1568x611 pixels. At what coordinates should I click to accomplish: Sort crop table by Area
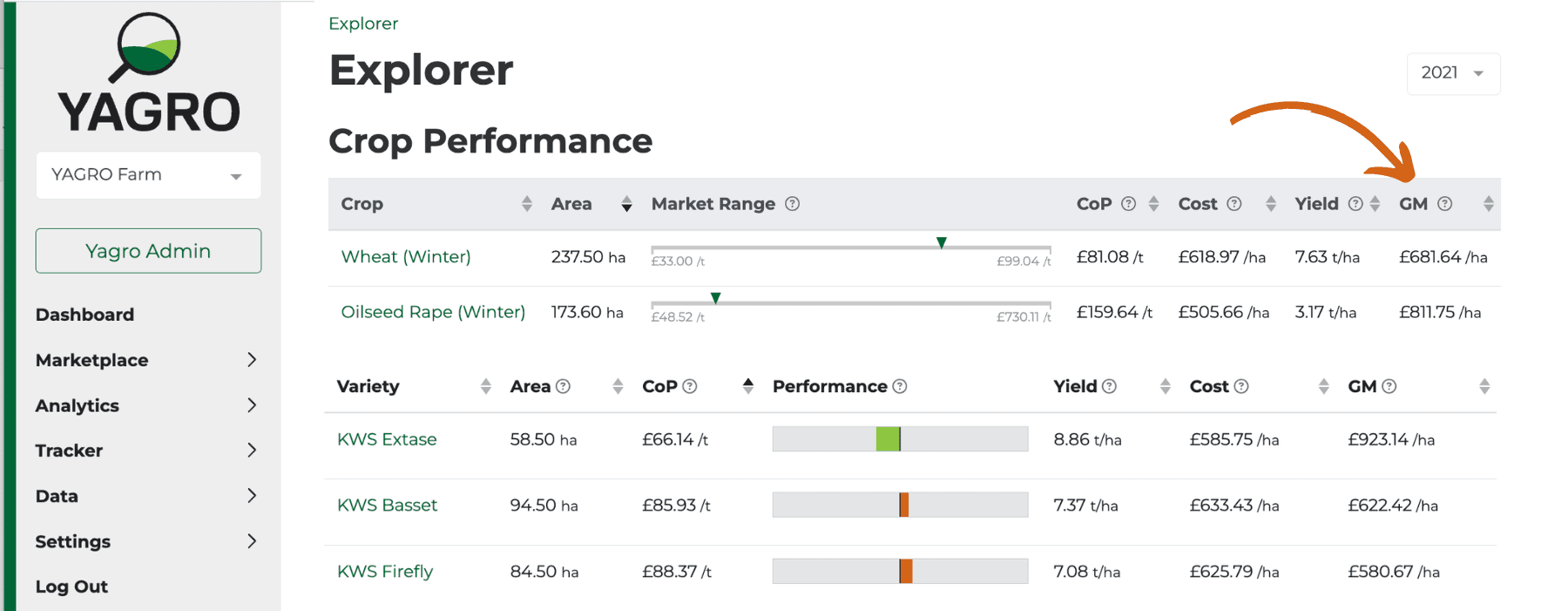[x=626, y=204]
